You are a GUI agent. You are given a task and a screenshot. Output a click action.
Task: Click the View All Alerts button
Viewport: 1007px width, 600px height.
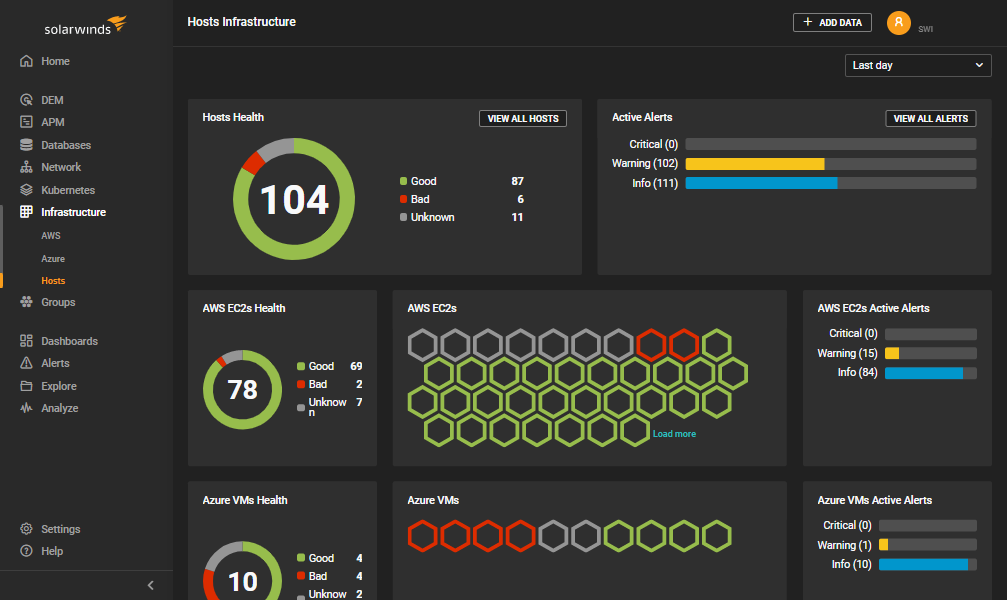tap(930, 119)
